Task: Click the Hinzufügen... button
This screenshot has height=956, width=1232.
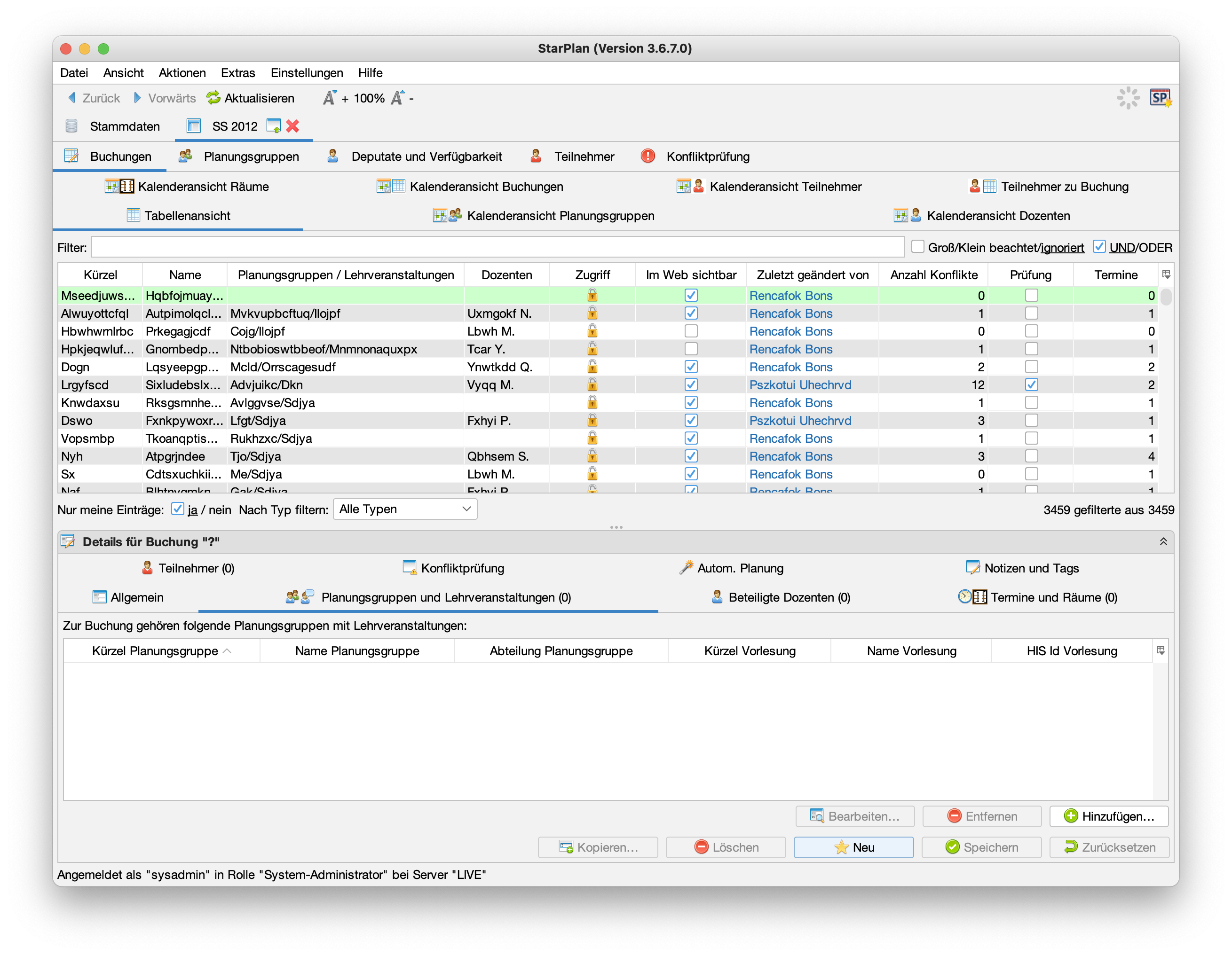Action: click(x=1108, y=815)
